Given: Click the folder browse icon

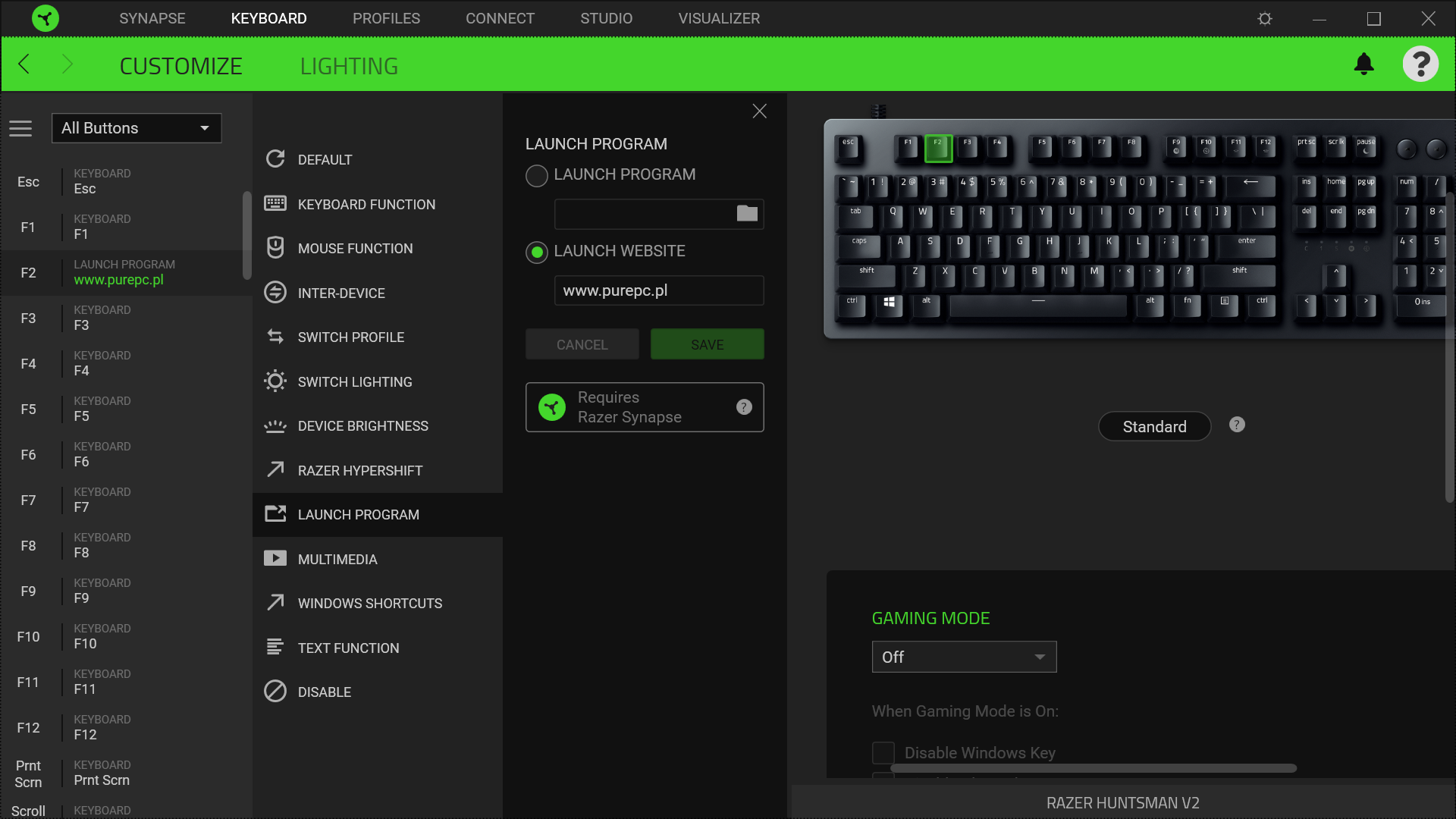Looking at the screenshot, I should (747, 214).
